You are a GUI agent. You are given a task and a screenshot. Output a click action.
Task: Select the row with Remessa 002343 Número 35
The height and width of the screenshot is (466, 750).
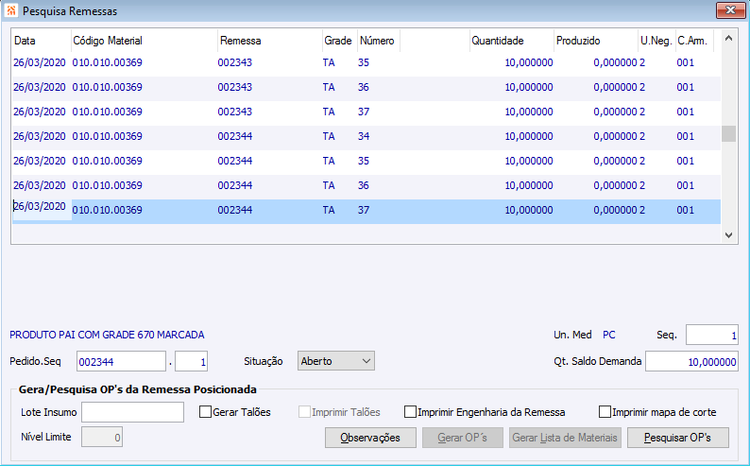pos(366,63)
